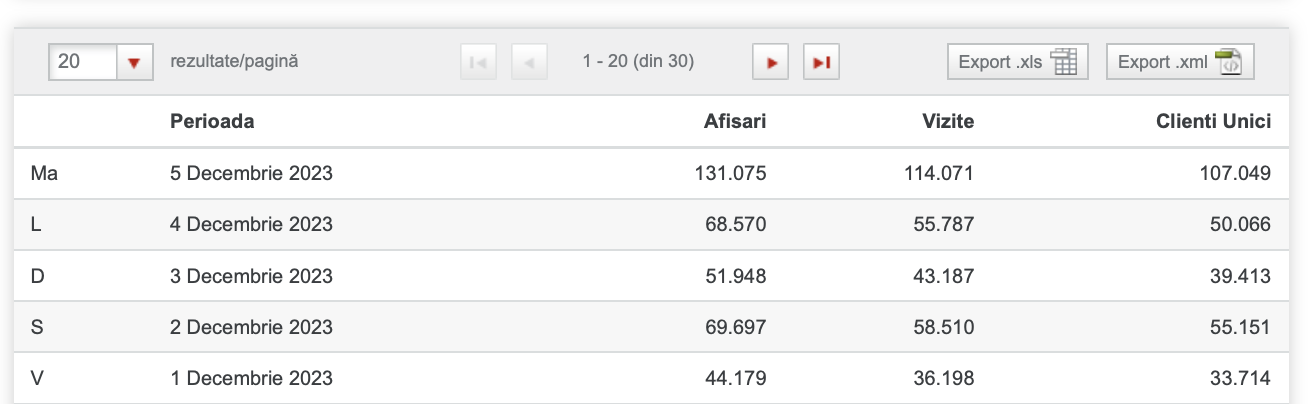The height and width of the screenshot is (404, 1310).
Task: Click the document icon on Export .xml
Action: point(1228,62)
